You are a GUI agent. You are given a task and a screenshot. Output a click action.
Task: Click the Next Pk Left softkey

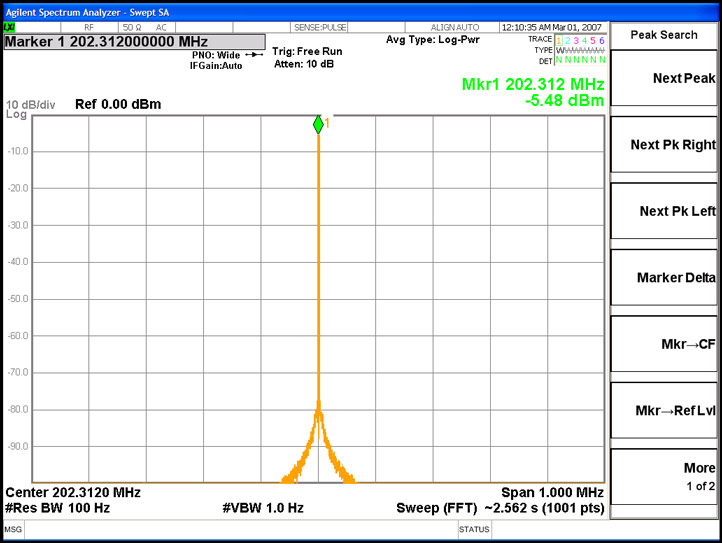click(664, 211)
